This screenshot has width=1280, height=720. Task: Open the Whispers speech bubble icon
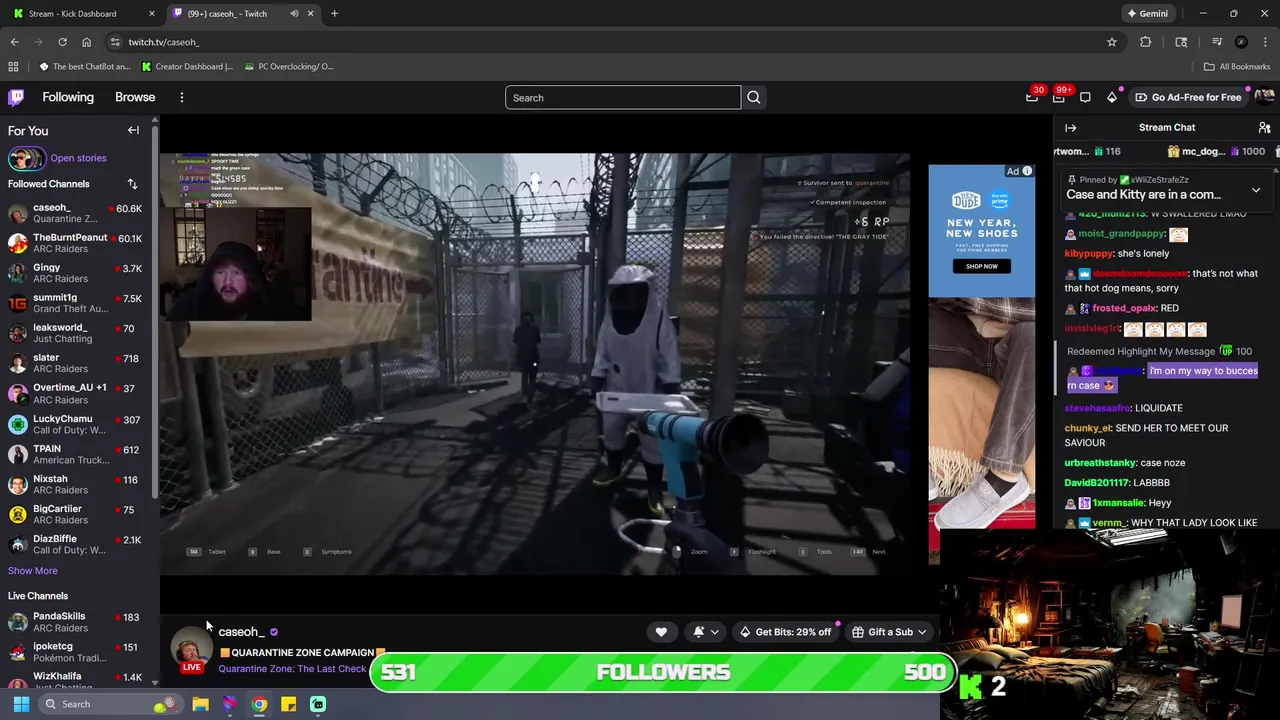(1085, 97)
